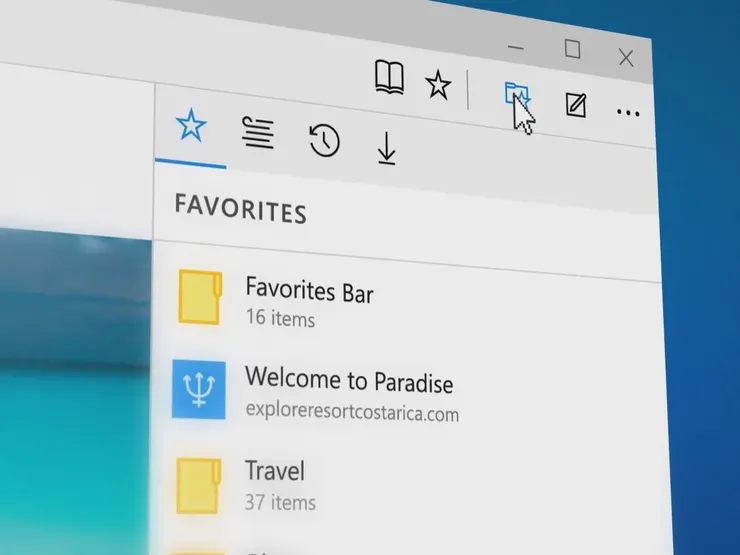Switch to History clock tab
This screenshot has width=740, height=555.
[x=325, y=141]
